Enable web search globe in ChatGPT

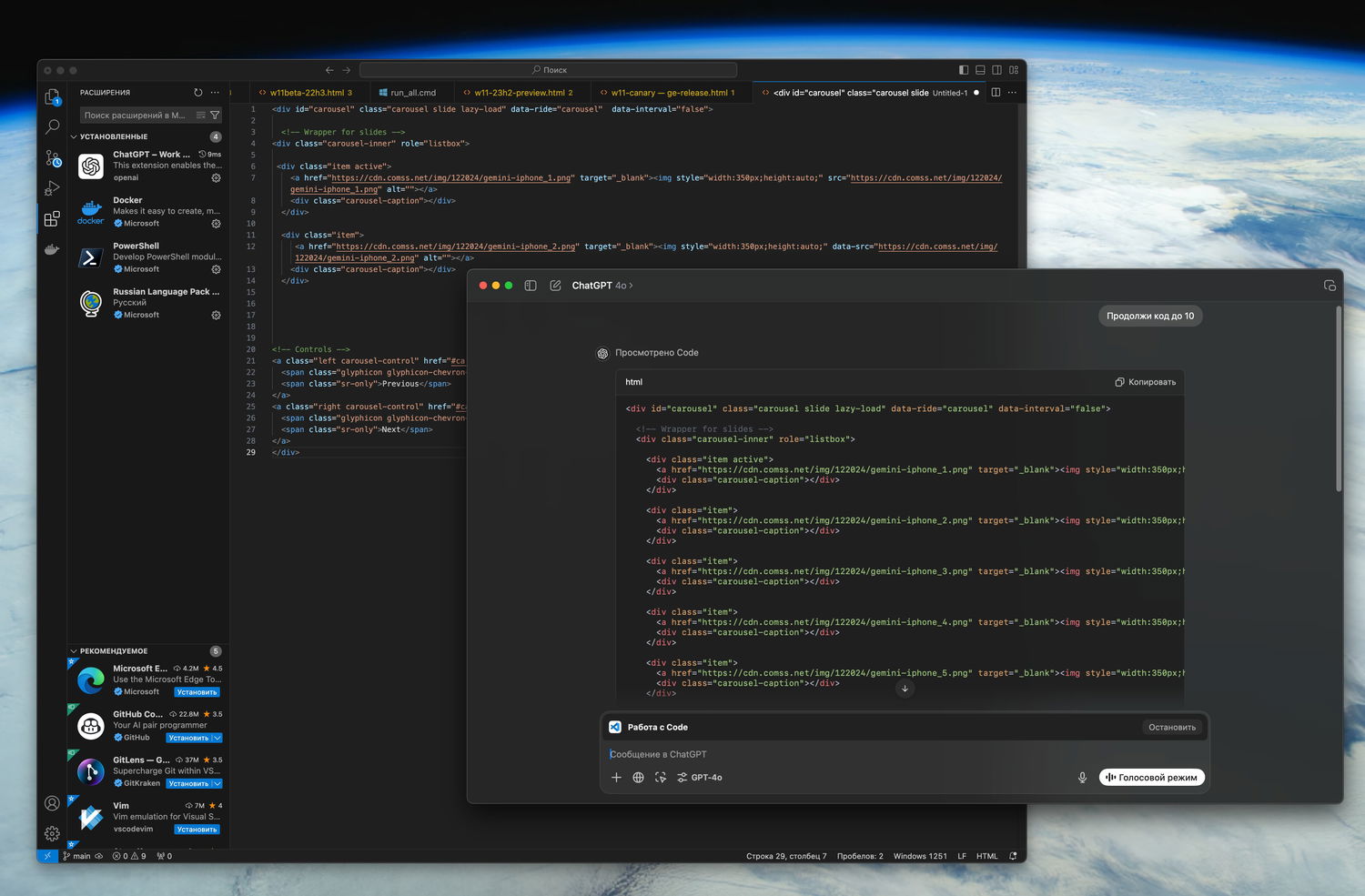point(638,778)
